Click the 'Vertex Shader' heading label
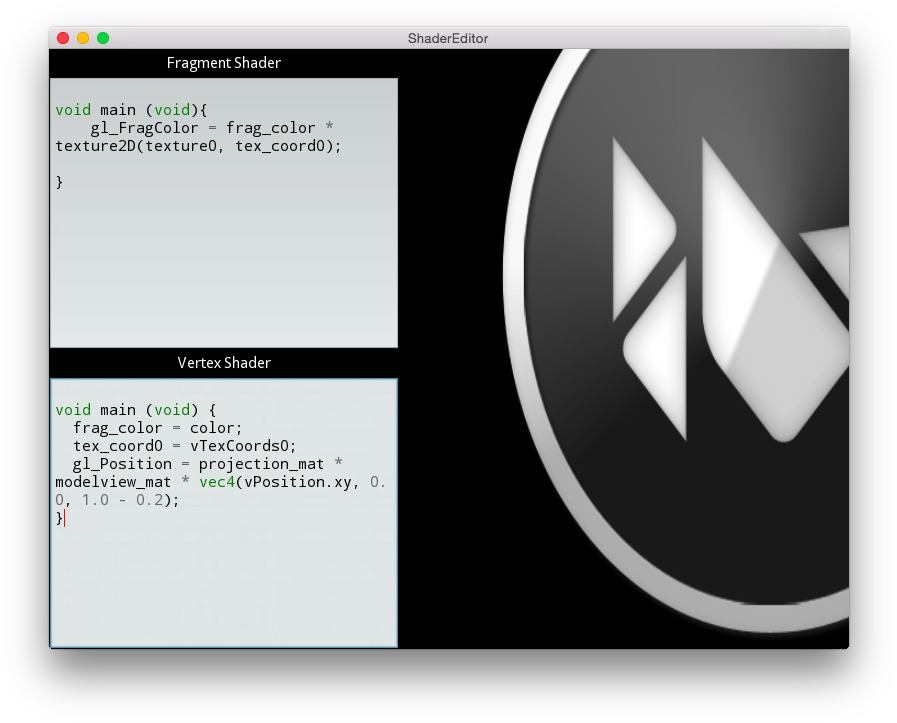 [x=224, y=363]
